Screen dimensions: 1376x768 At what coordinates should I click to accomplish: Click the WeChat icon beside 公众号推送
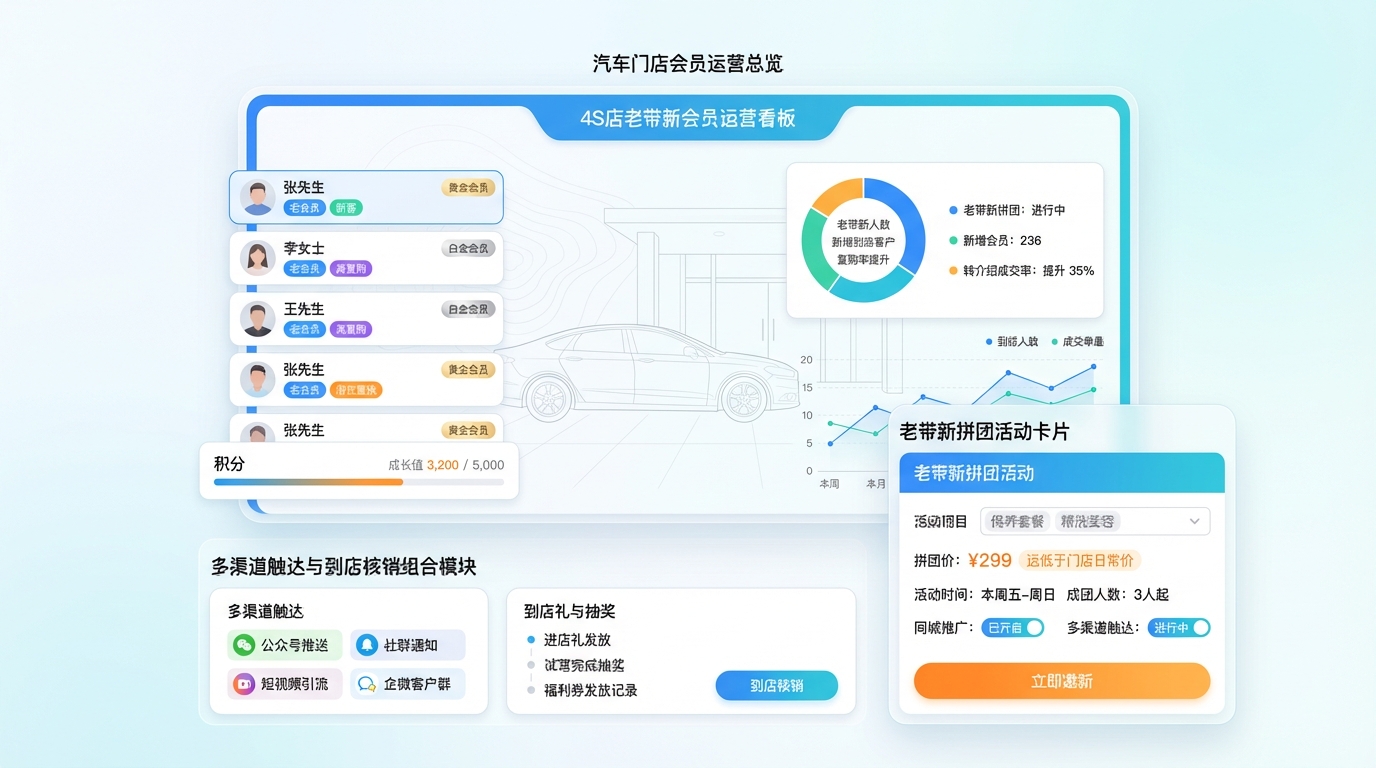click(x=243, y=645)
